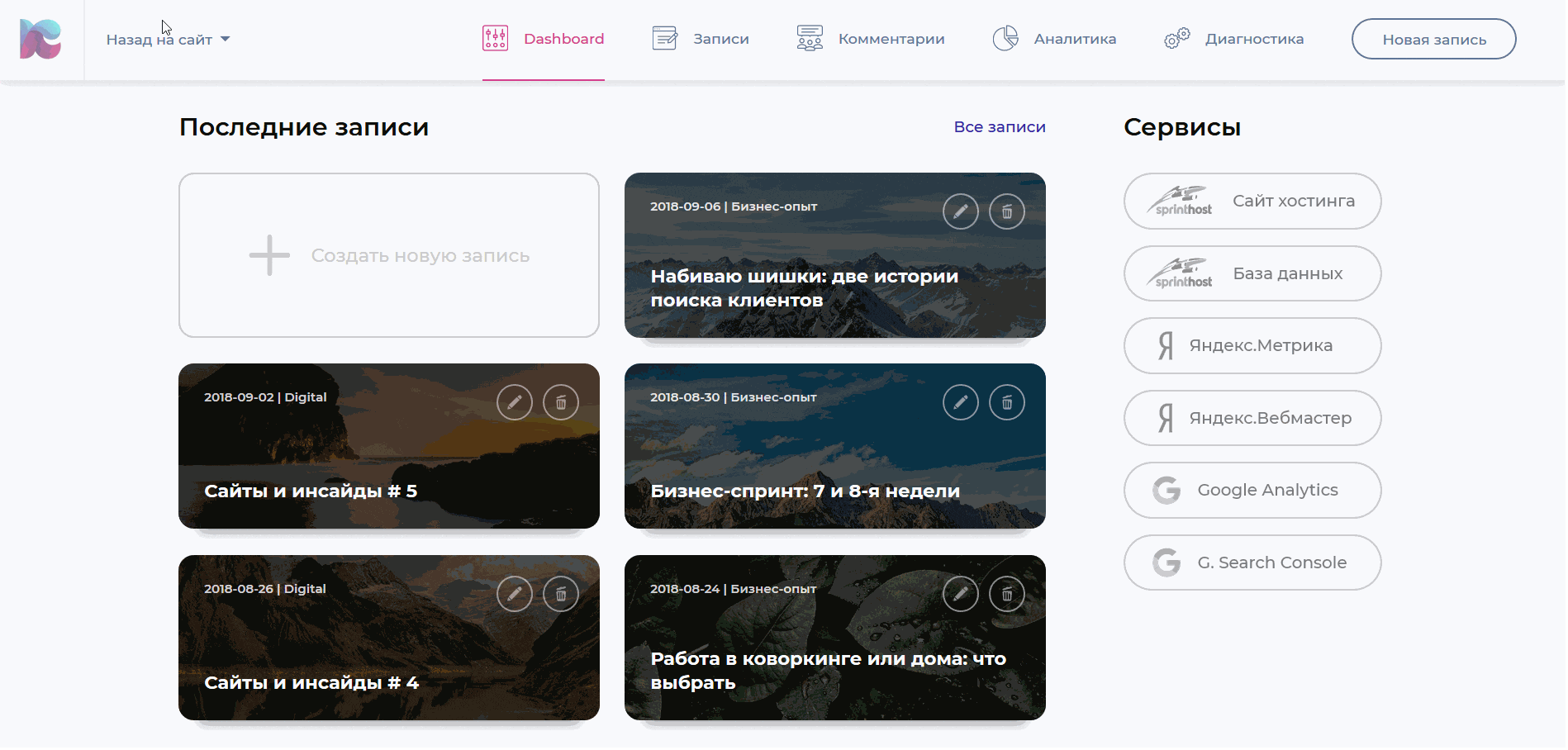Viewport: 1568px width, 750px height.
Task: Click trash icon on 'Набиваю шишки' card
Action: click(x=1007, y=211)
